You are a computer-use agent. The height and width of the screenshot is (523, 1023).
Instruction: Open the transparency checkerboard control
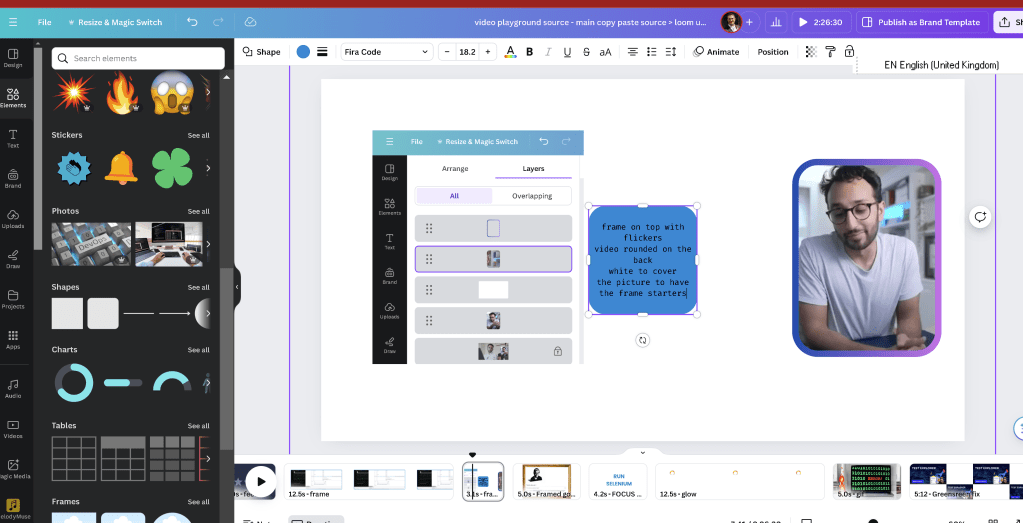pyautogui.click(x=811, y=52)
